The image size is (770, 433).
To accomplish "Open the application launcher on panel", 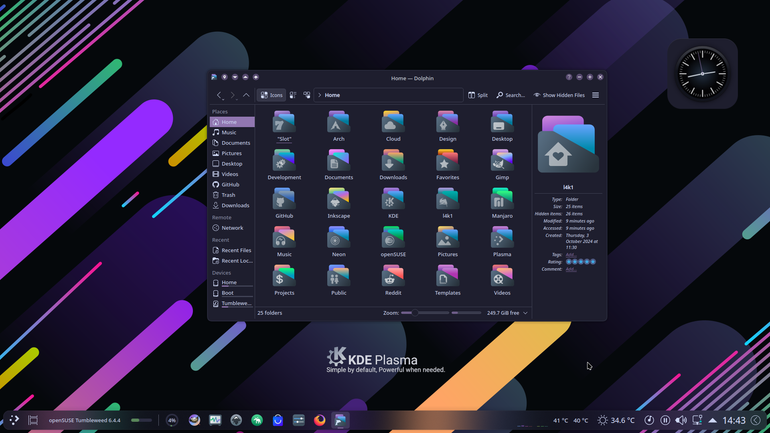I will [14, 420].
